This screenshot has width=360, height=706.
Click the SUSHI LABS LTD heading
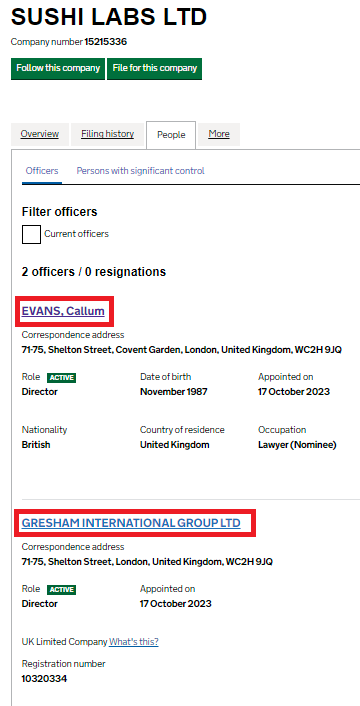[x=109, y=17]
